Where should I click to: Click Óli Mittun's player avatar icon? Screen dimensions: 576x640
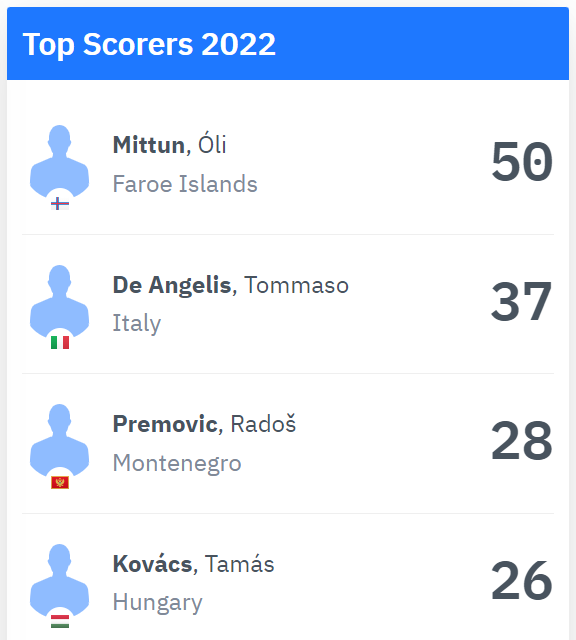(x=60, y=160)
